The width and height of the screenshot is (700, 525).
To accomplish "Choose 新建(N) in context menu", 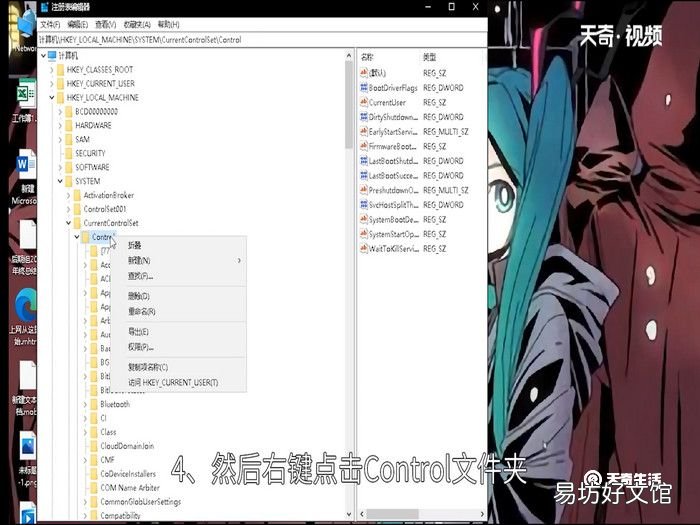I will coord(179,260).
